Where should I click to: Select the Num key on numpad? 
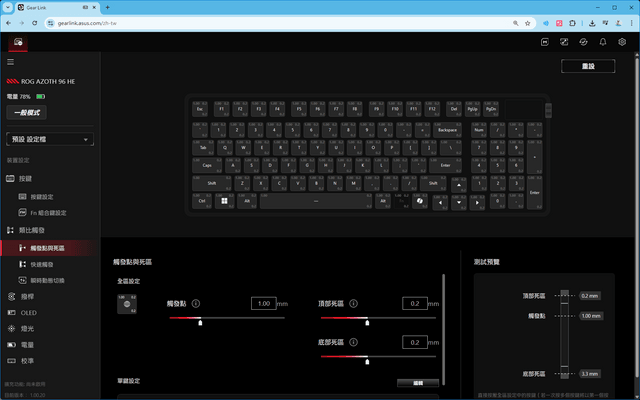(479, 130)
